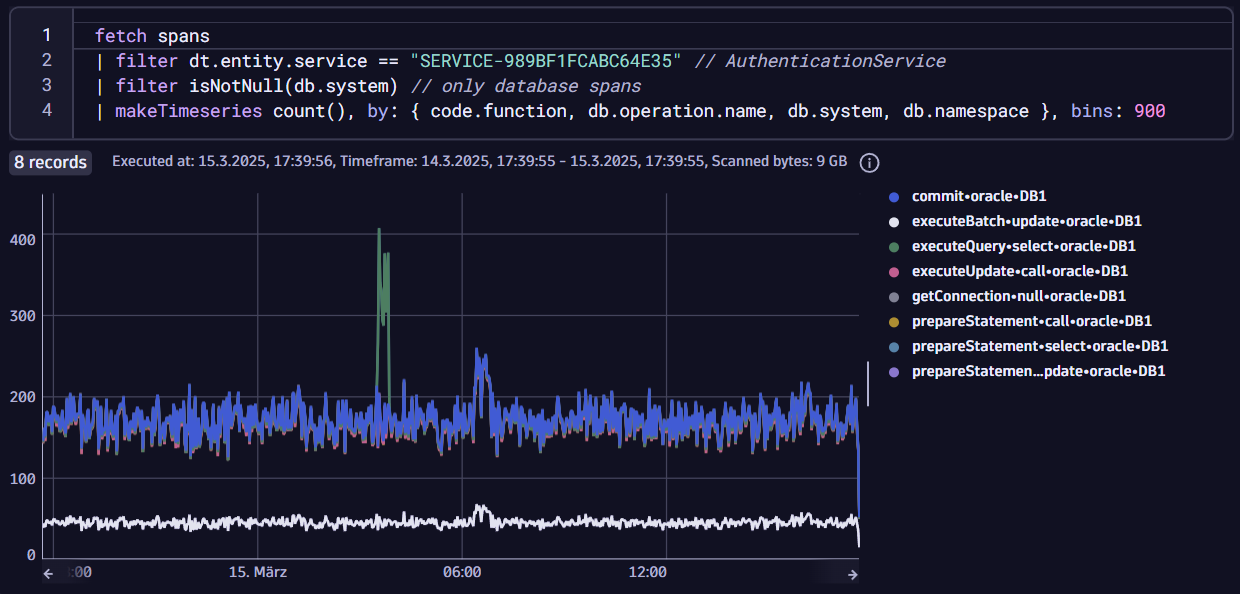
Task: Click the 8 records badge
Action: click(x=50, y=162)
